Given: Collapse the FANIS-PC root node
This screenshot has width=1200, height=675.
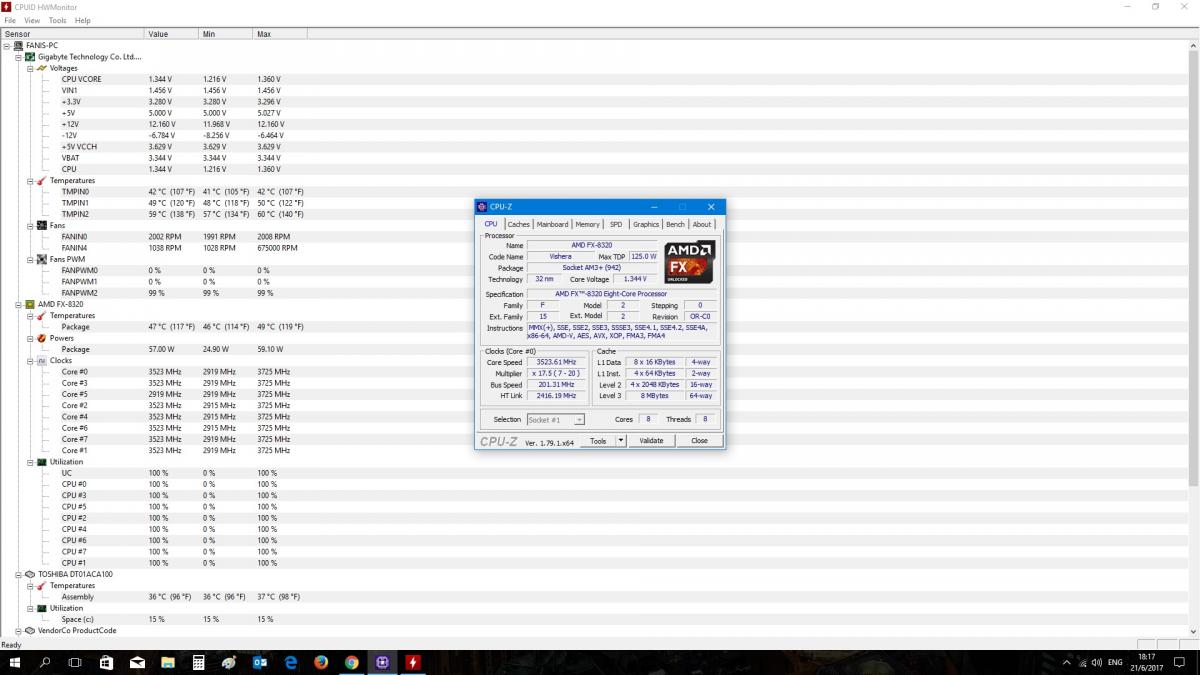Looking at the screenshot, I should tap(7, 46).
